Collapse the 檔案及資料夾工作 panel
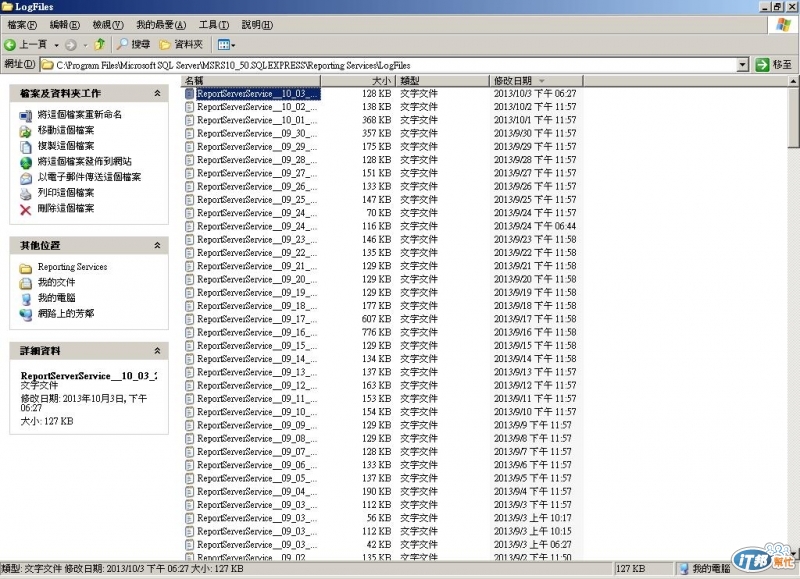This screenshot has height=579, width=800. tap(157, 93)
